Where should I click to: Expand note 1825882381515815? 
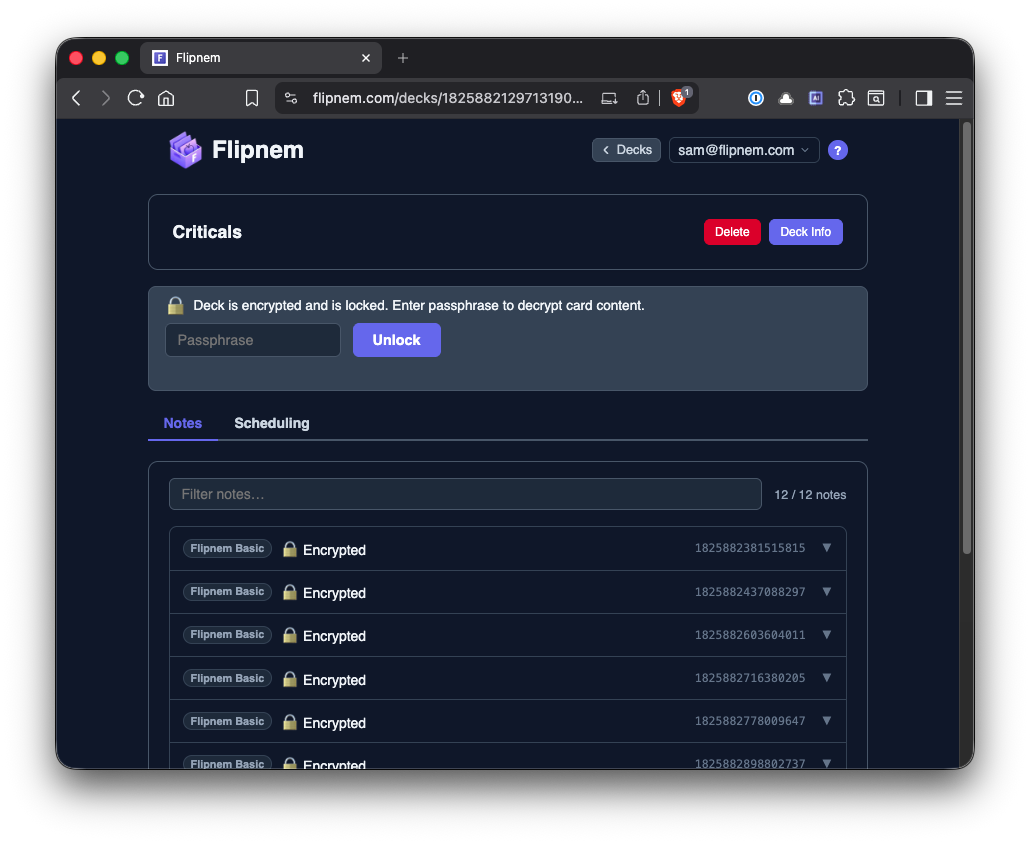827,548
